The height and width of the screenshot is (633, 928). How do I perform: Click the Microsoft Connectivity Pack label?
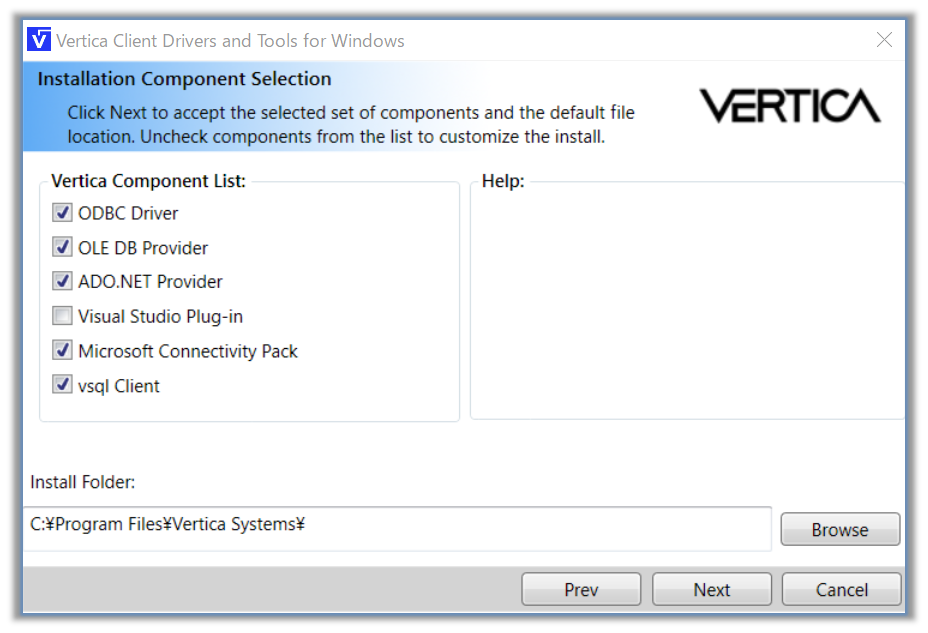click(188, 351)
